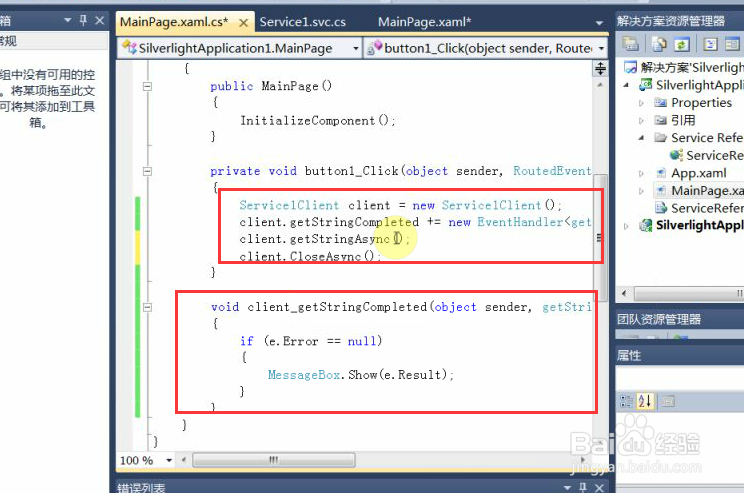Click Show All Files icon in Solution Explorer
Viewport: 744px width, 493px height.
point(659,44)
